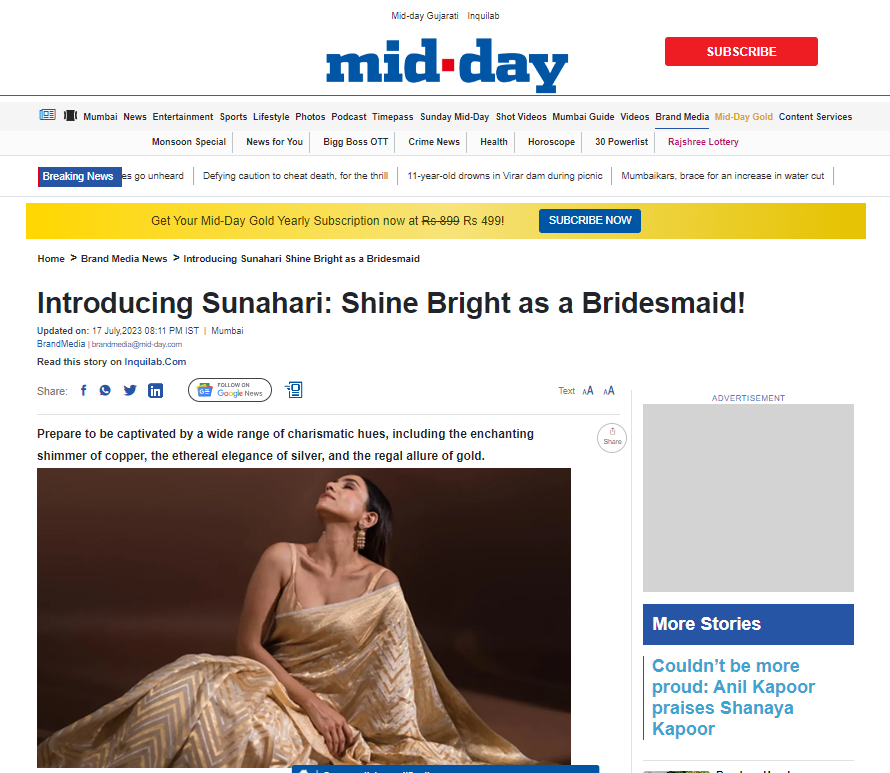Viewport: 890px width, 773px height.
Task: Click the SUBCRIBE NOW button on the gold banner
Action: (589, 220)
